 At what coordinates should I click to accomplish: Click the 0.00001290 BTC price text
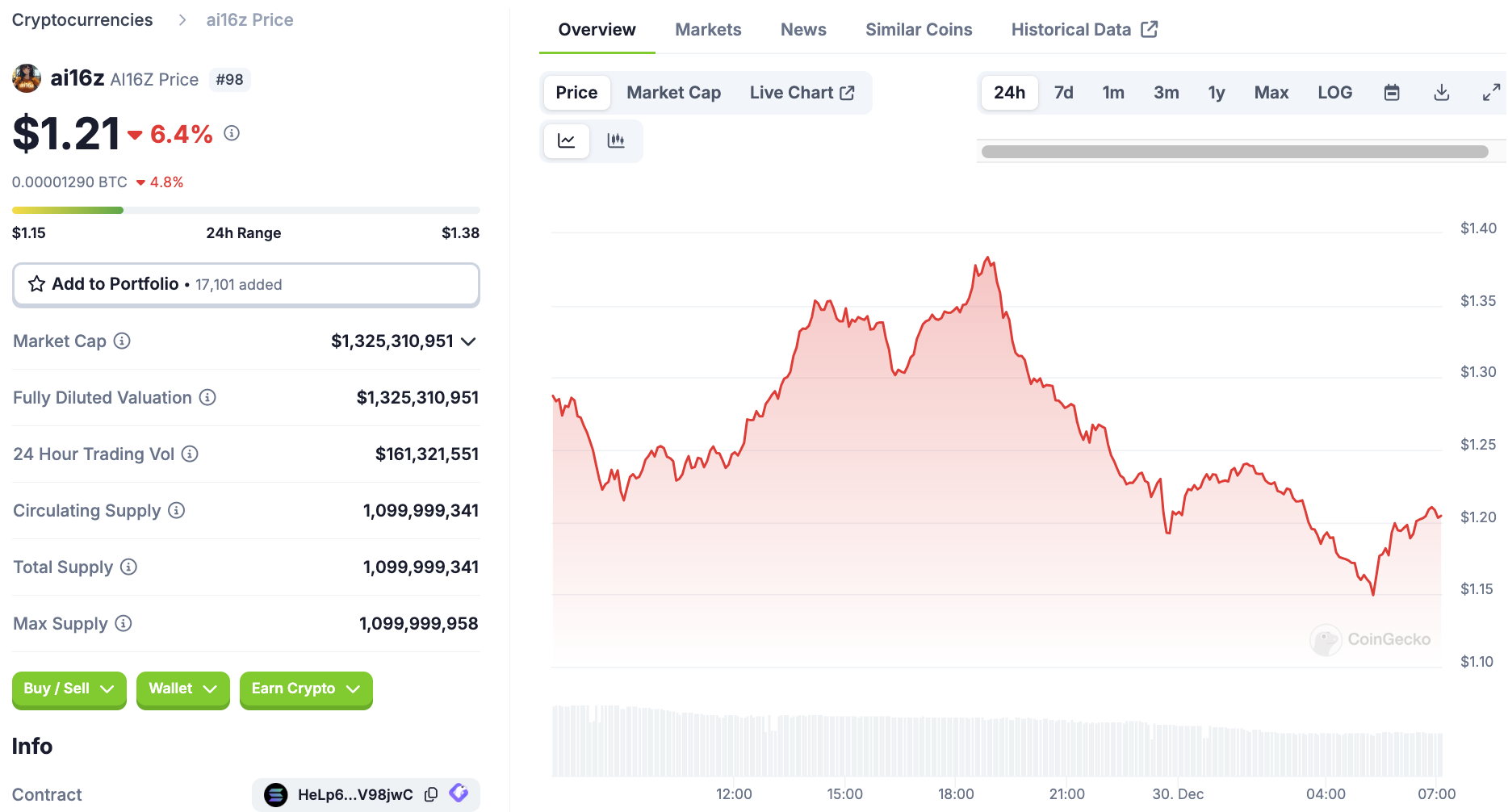coord(69,182)
